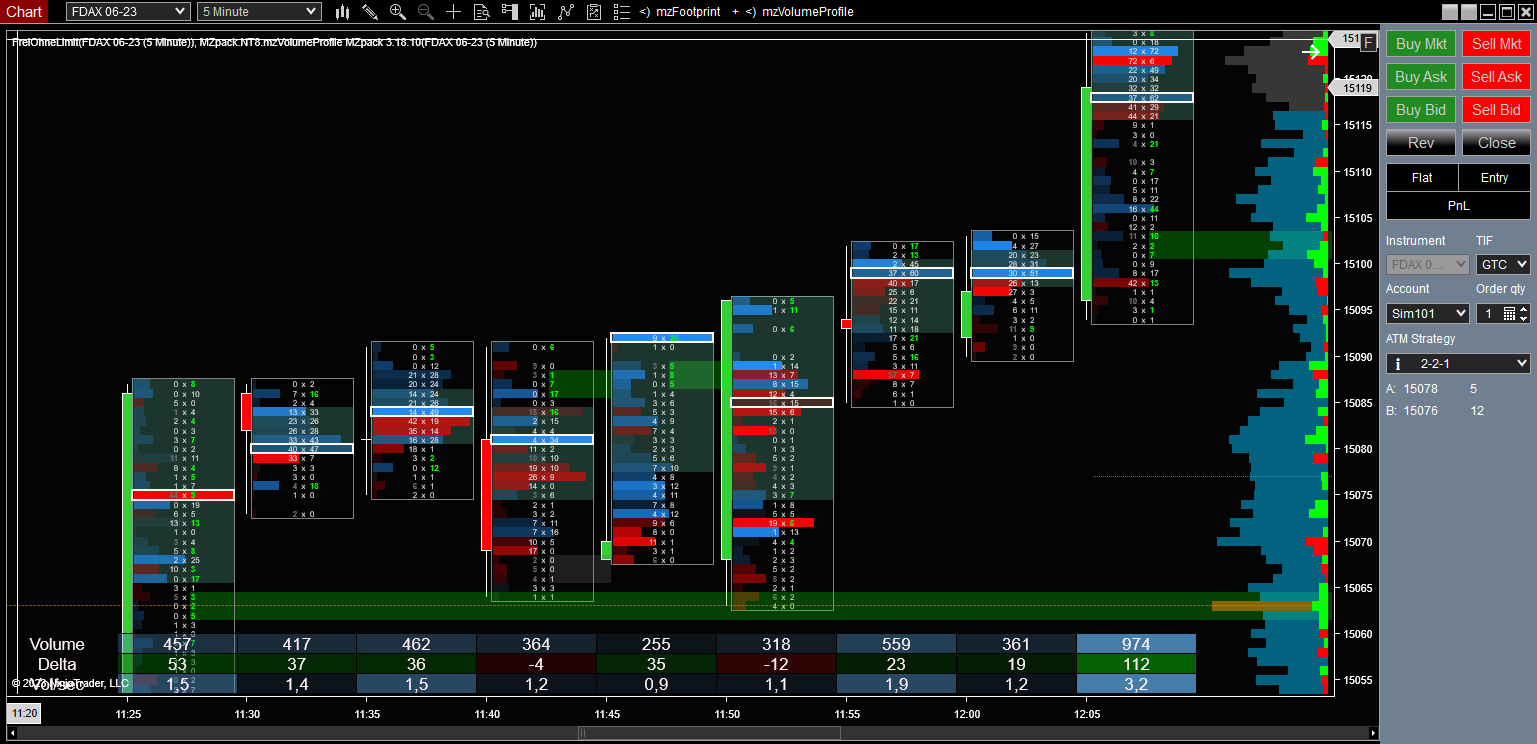
Task: Open the FDAX 06-23 instrument dropdown
Action: pyautogui.click(x=128, y=12)
